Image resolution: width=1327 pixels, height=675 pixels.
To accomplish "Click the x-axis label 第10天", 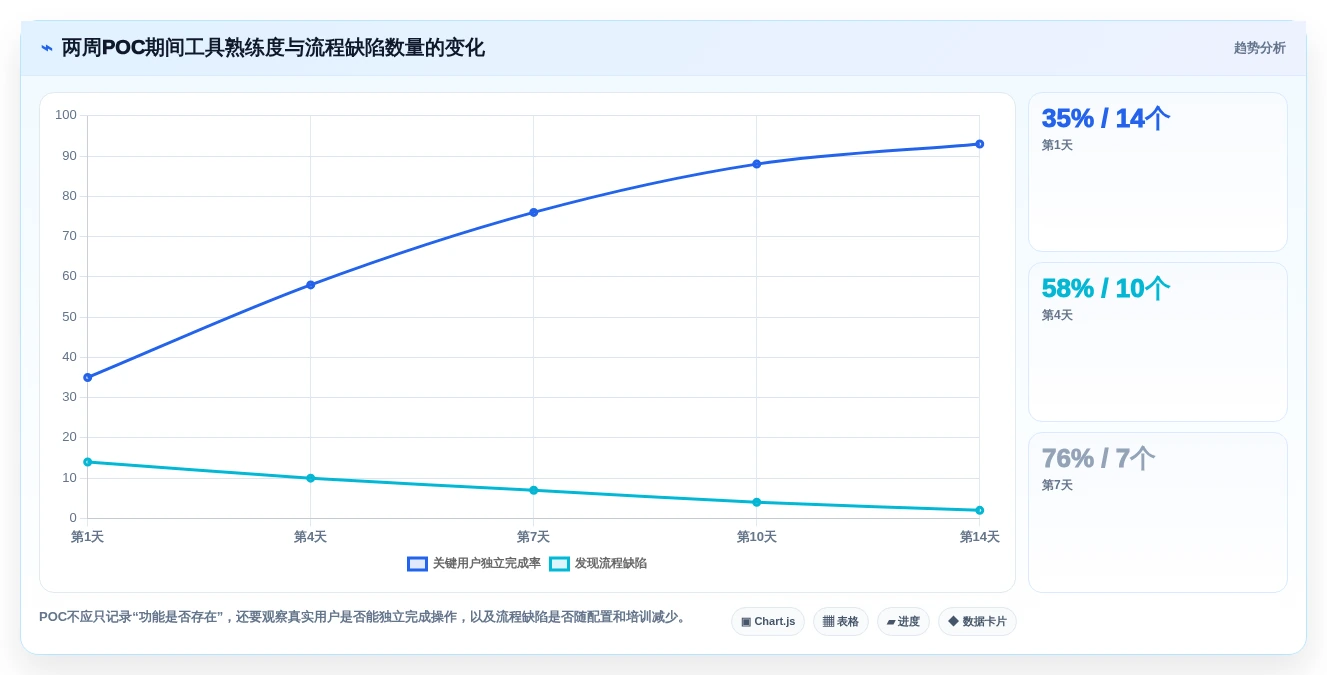I will (757, 537).
